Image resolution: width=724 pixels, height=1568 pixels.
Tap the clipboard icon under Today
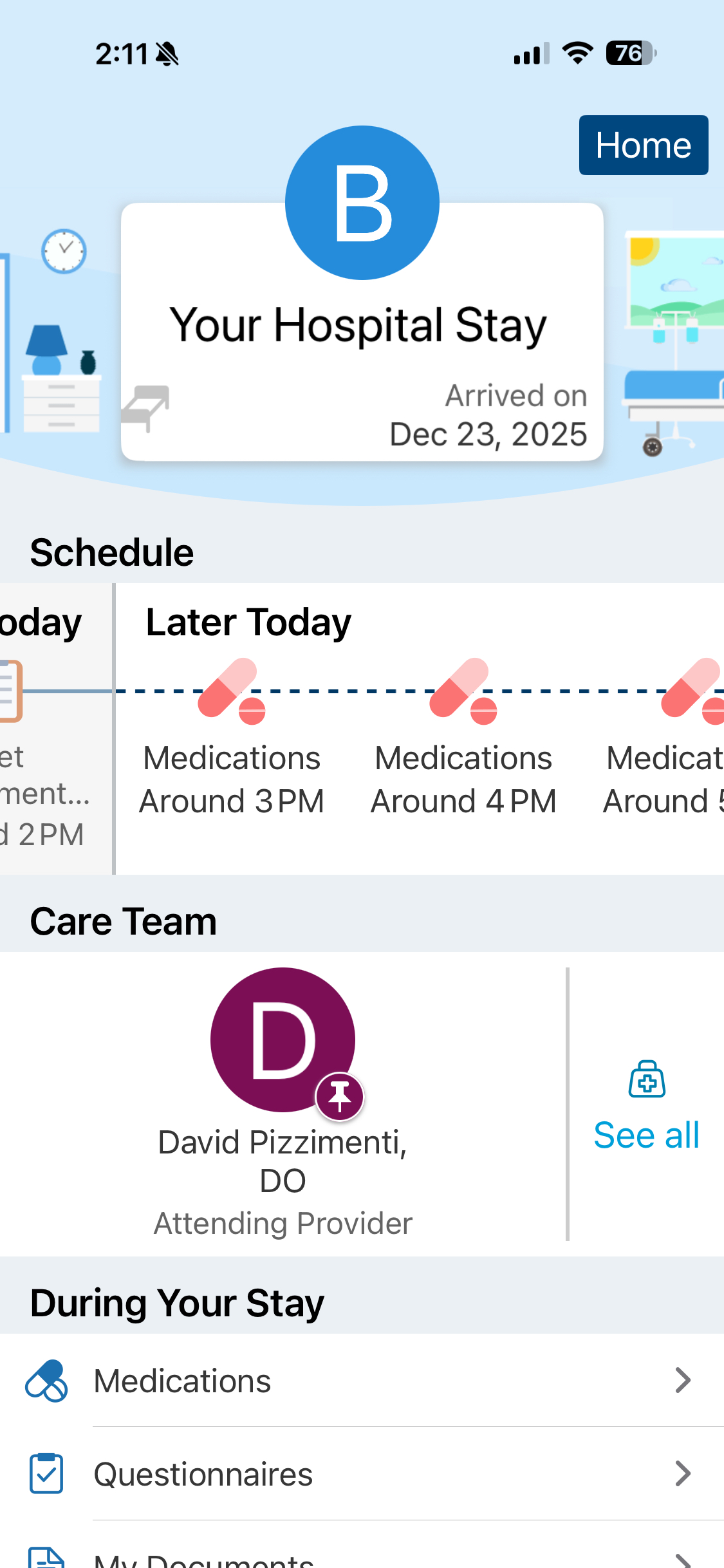coord(10,691)
